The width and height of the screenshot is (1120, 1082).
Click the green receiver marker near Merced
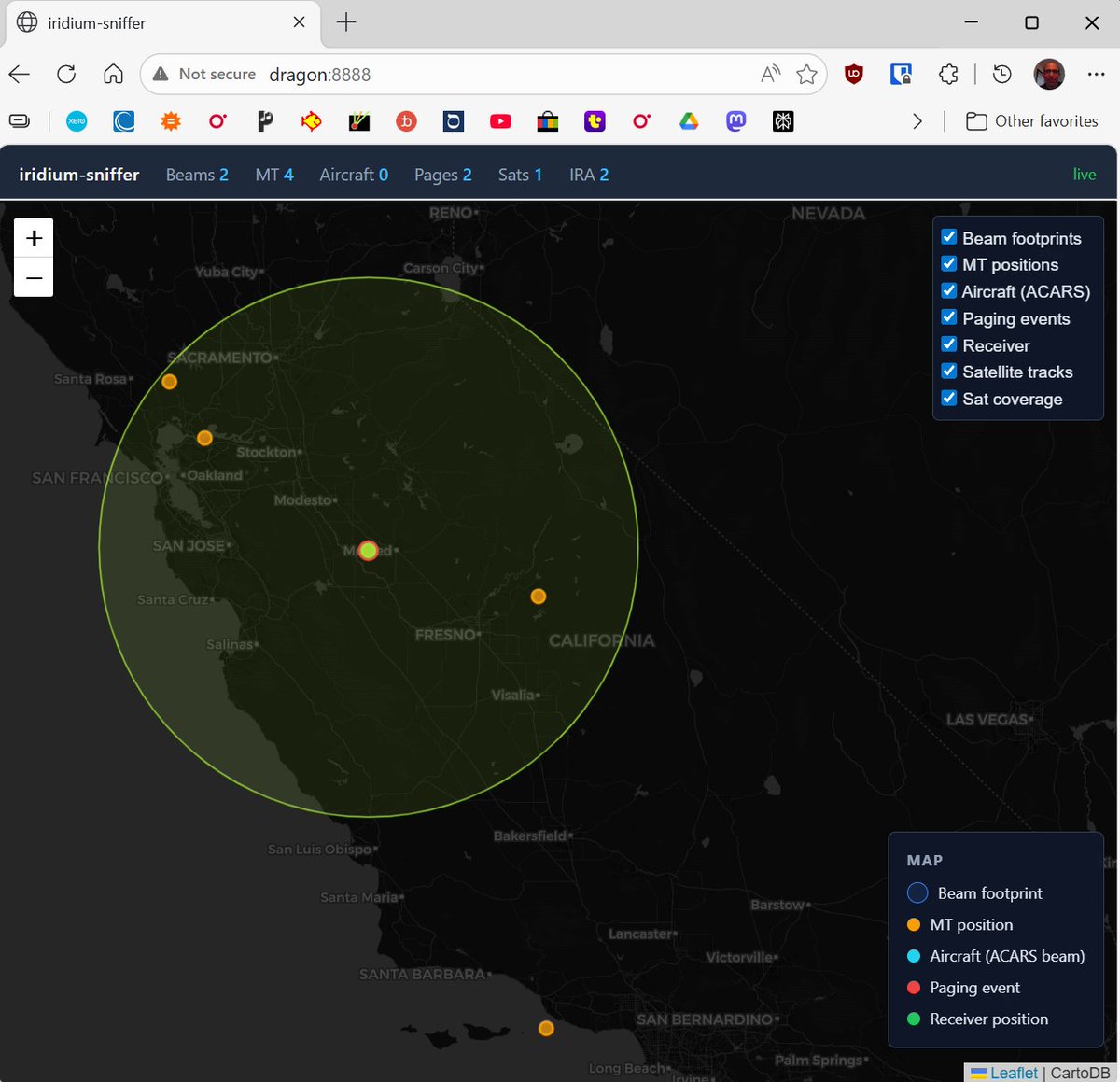coord(368,551)
